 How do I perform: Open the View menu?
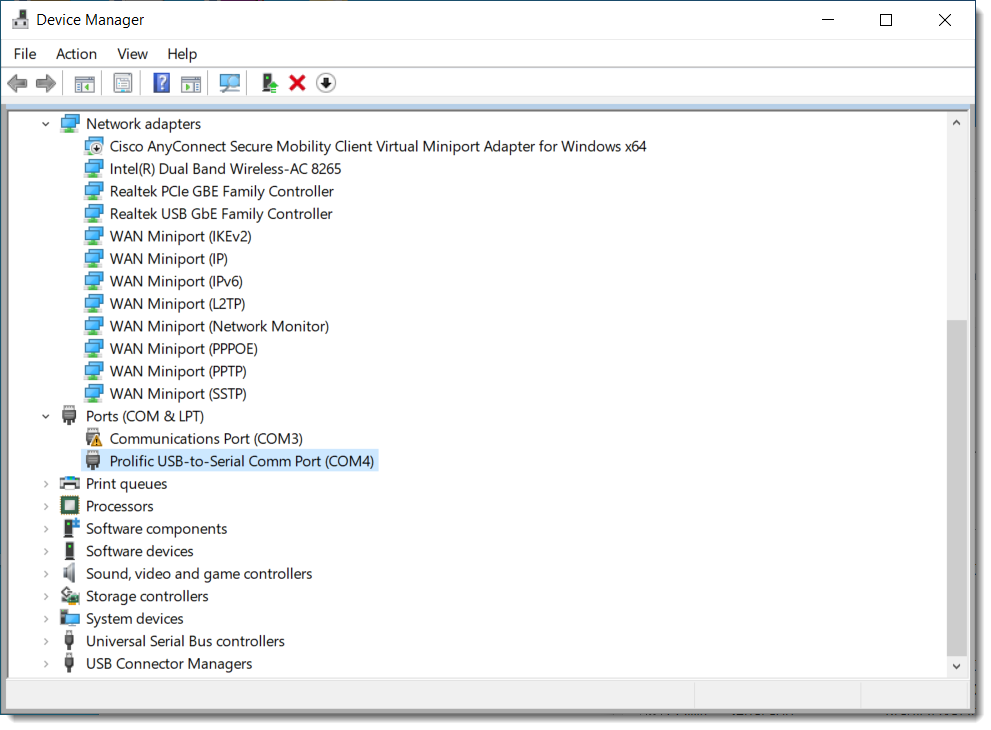(x=132, y=54)
